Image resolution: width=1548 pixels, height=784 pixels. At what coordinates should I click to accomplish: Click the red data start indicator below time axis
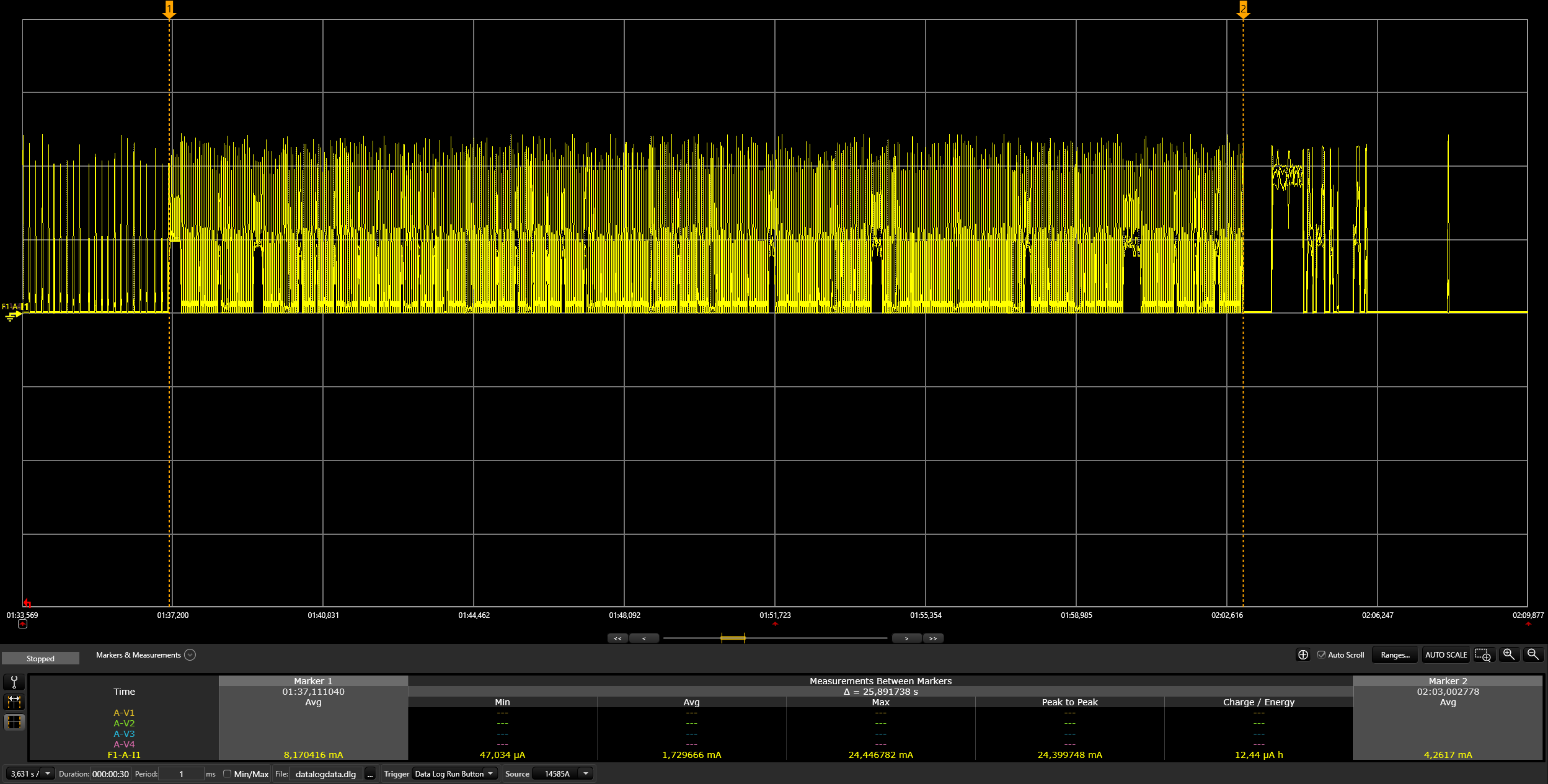[23, 624]
